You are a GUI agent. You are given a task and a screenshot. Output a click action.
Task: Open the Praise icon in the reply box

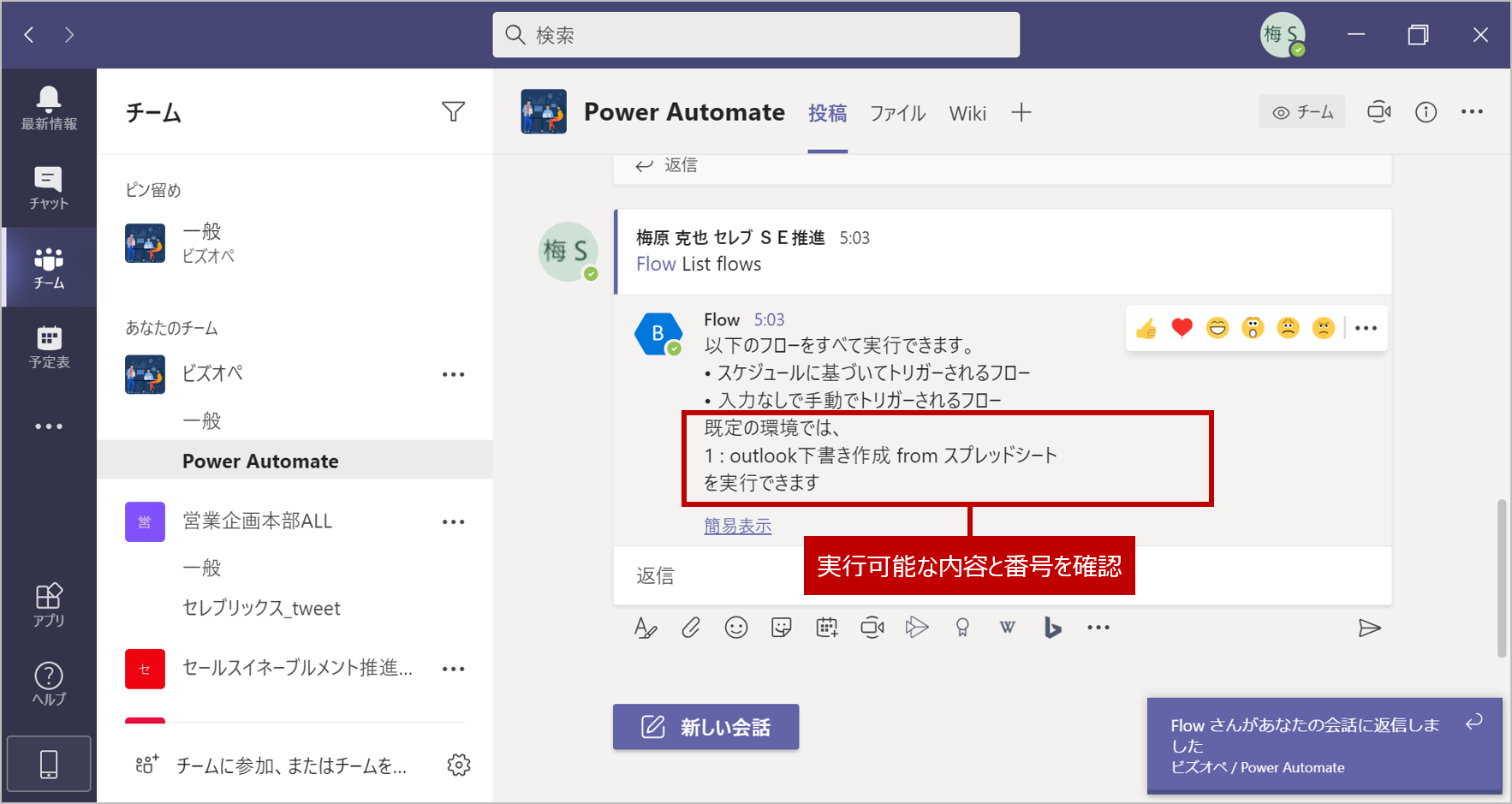click(962, 628)
